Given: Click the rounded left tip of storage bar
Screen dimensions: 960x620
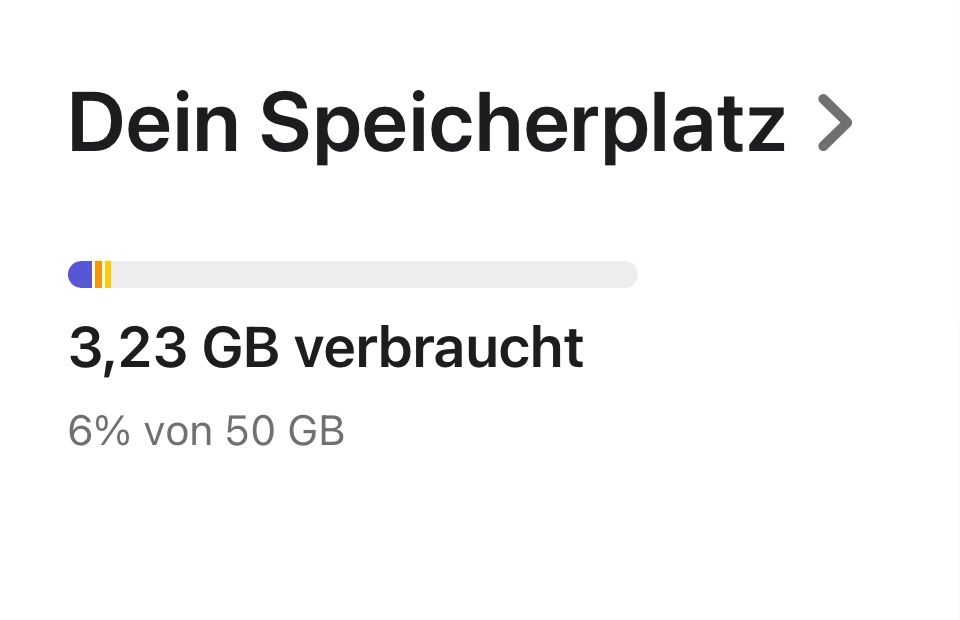Looking at the screenshot, I should point(73,274).
